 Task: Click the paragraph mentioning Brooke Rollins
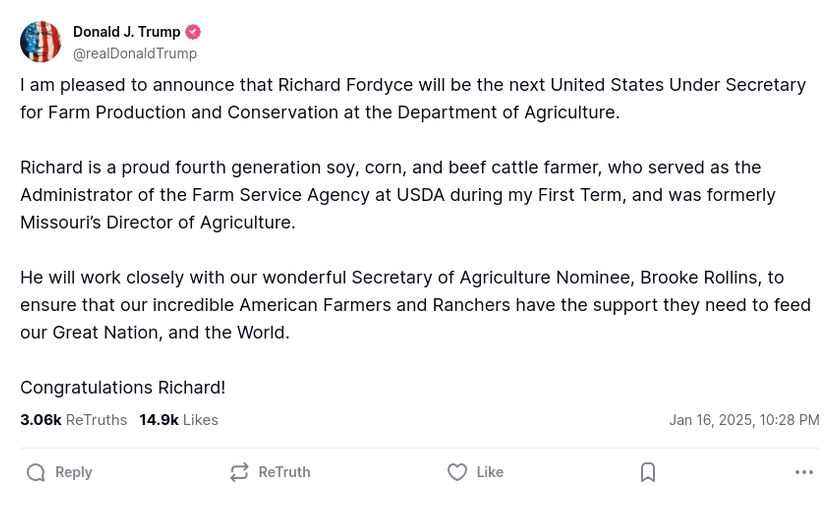[414, 304]
